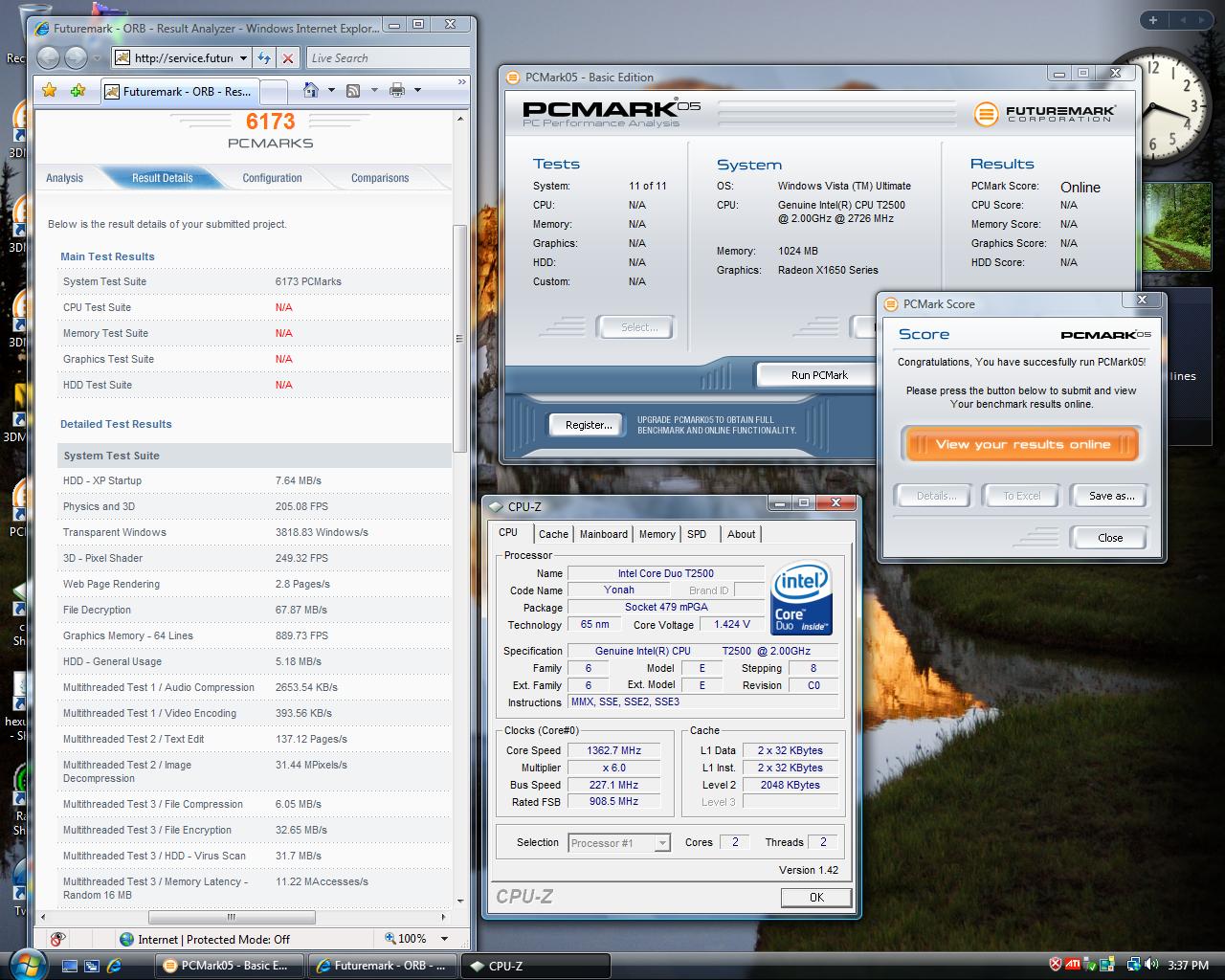Open RSS feeds icon in IE toolbar
Screen dimensions: 1225x980
353,90
